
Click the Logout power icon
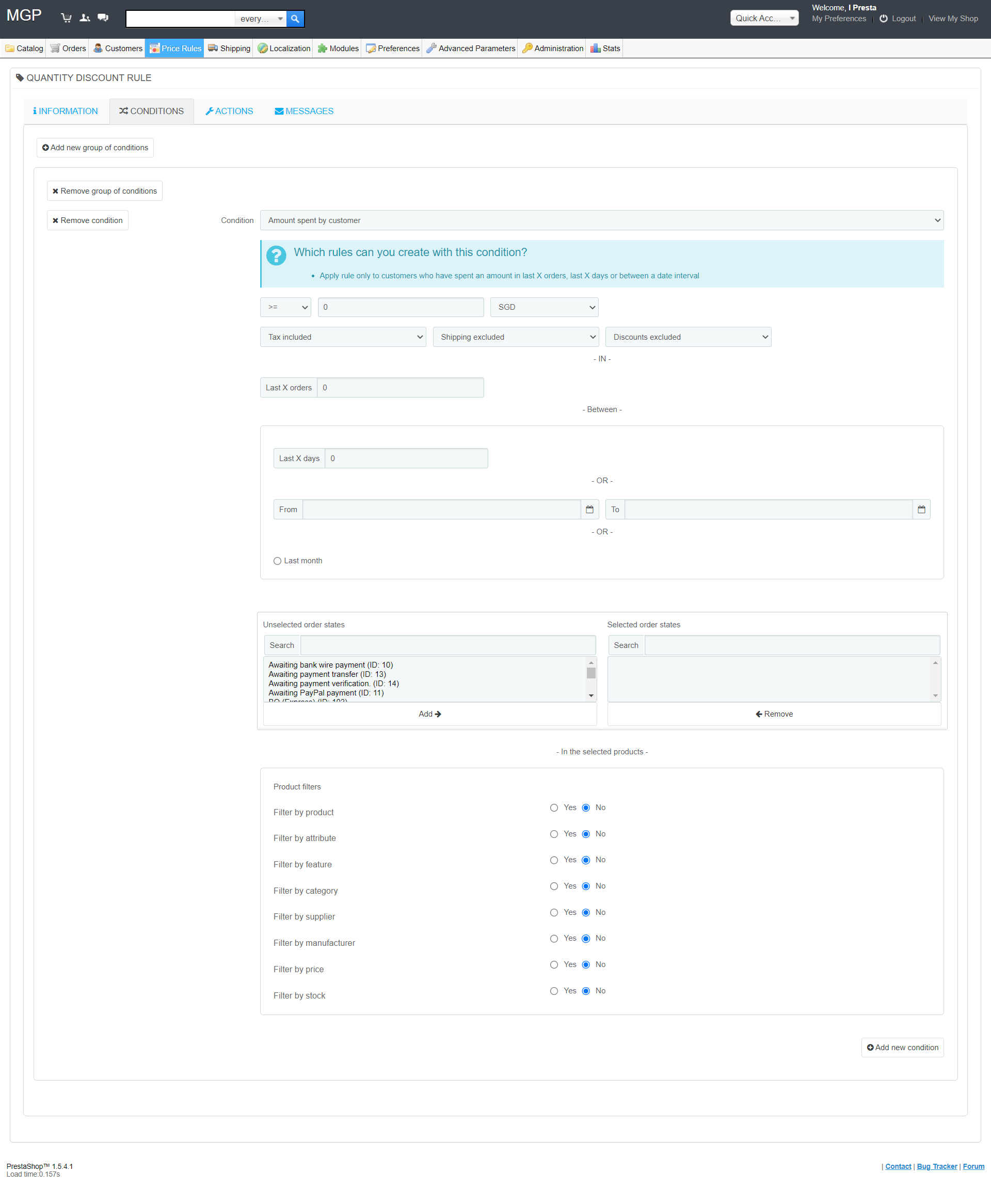point(883,19)
